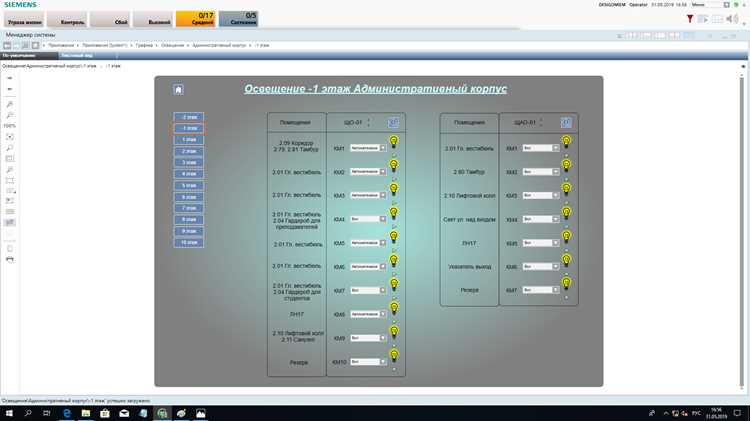The image size is (750, 421).
Task: Click the highlighted icon in the left toolbar
Action: [x=10, y=222]
